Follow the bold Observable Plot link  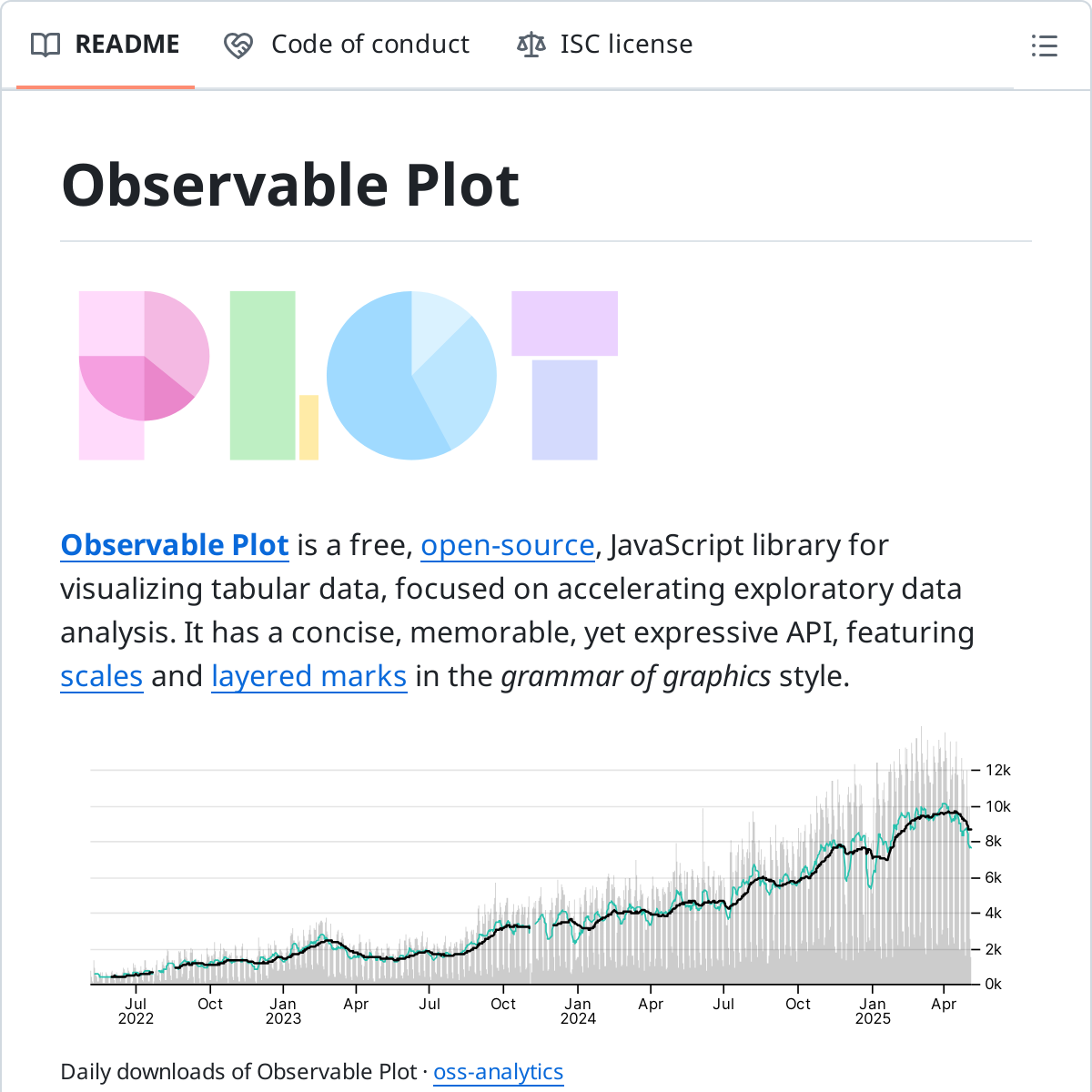(x=175, y=545)
